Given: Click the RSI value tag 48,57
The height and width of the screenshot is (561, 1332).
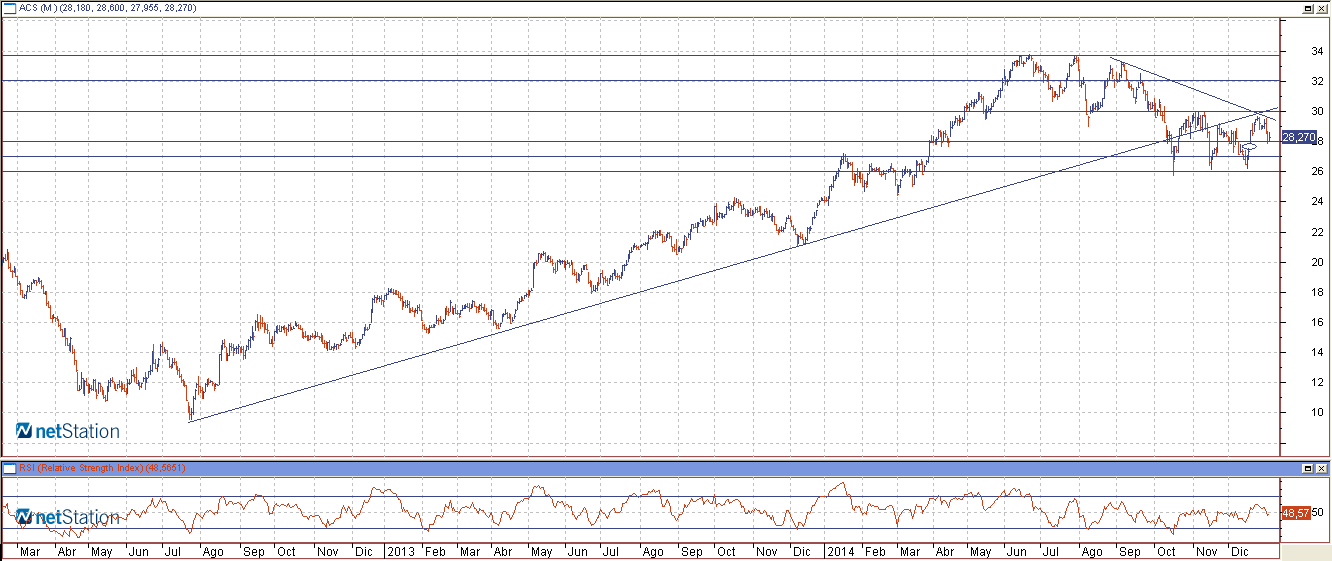Looking at the screenshot, I should pos(1295,512).
